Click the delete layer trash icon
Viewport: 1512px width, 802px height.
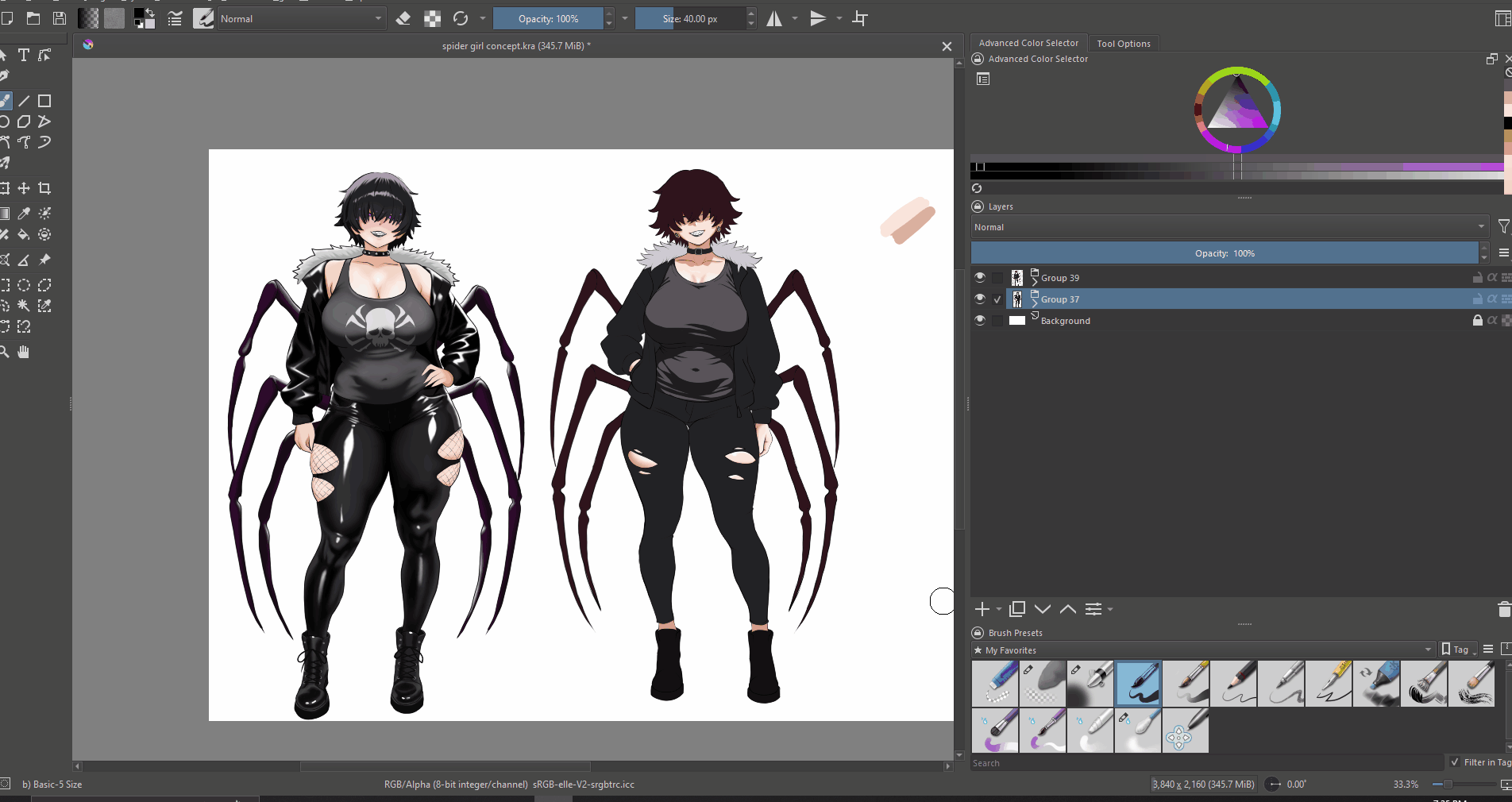[x=1503, y=609]
